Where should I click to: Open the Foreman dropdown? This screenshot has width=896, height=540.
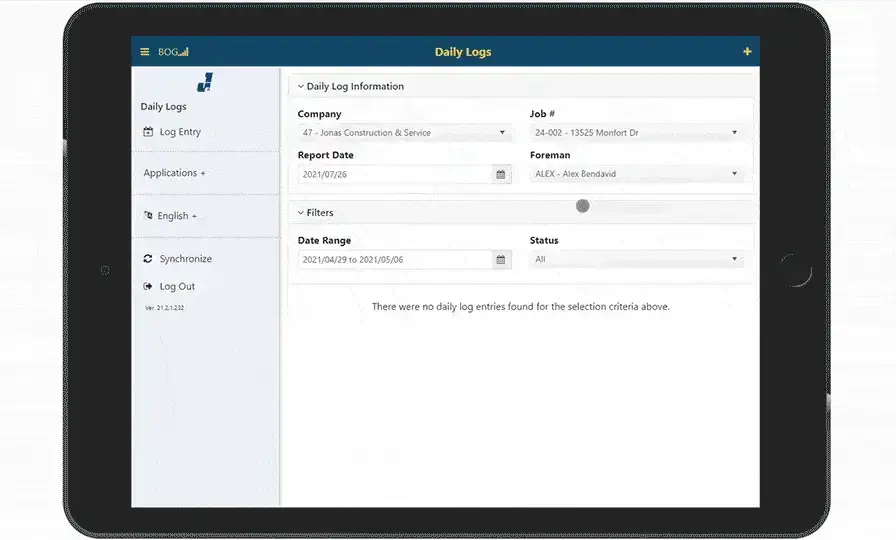click(x=636, y=174)
